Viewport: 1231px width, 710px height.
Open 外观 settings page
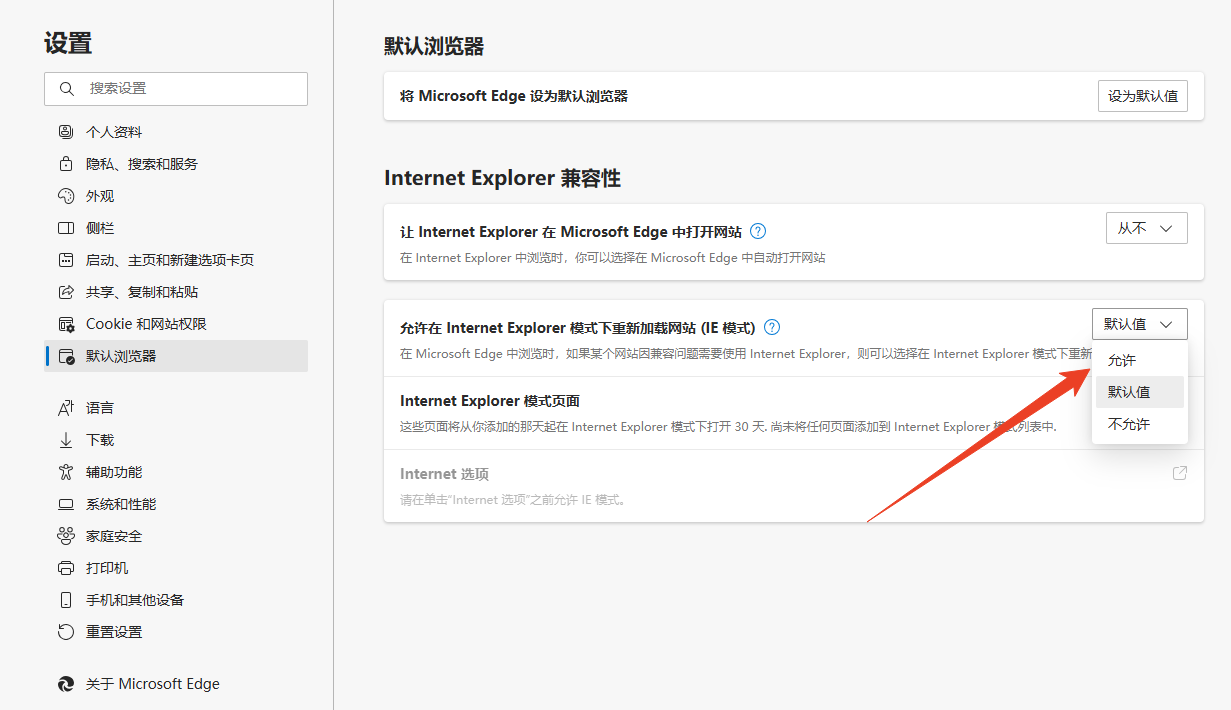point(176,196)
